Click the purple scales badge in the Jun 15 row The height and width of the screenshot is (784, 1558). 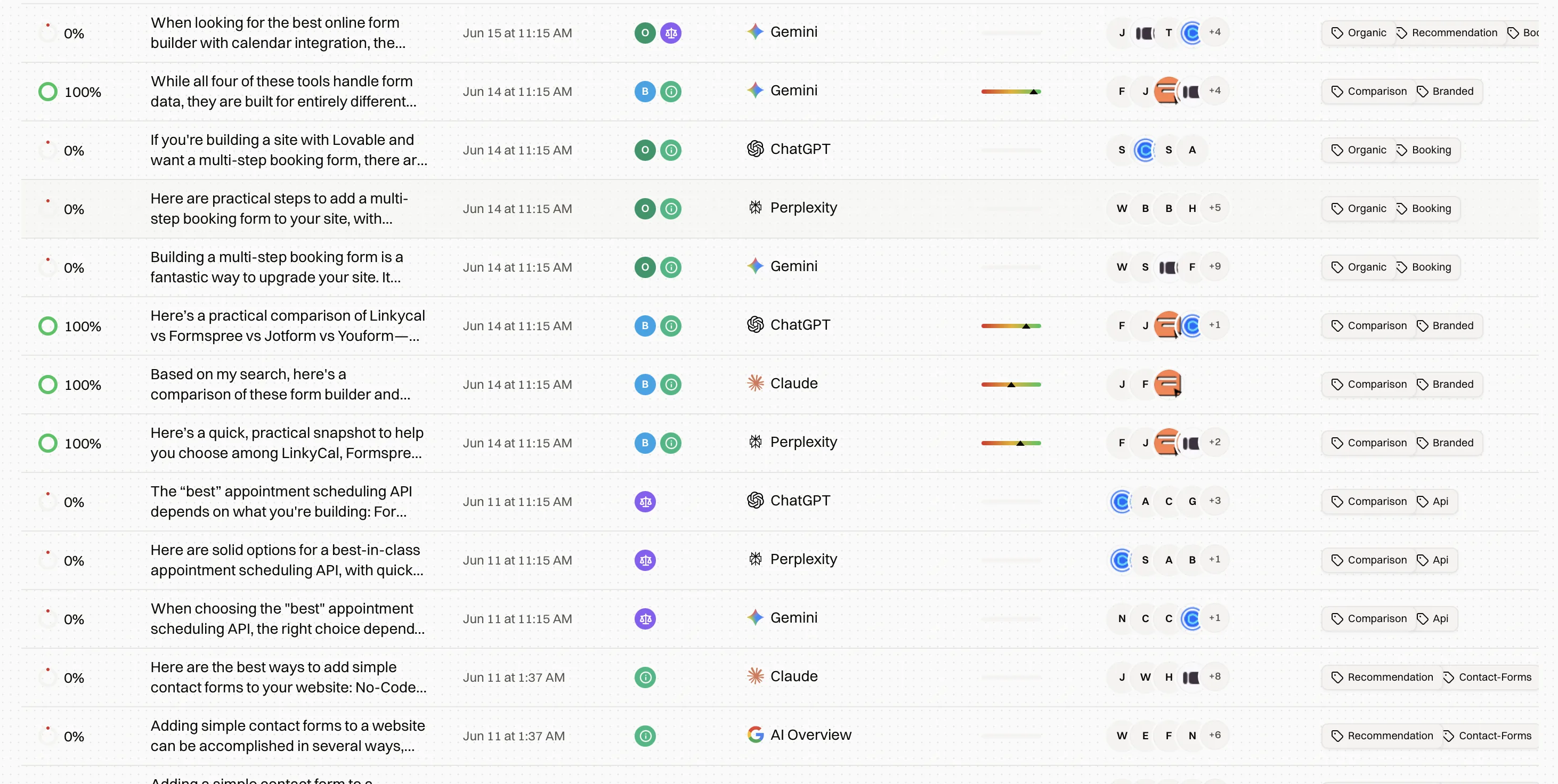[671, 33]
